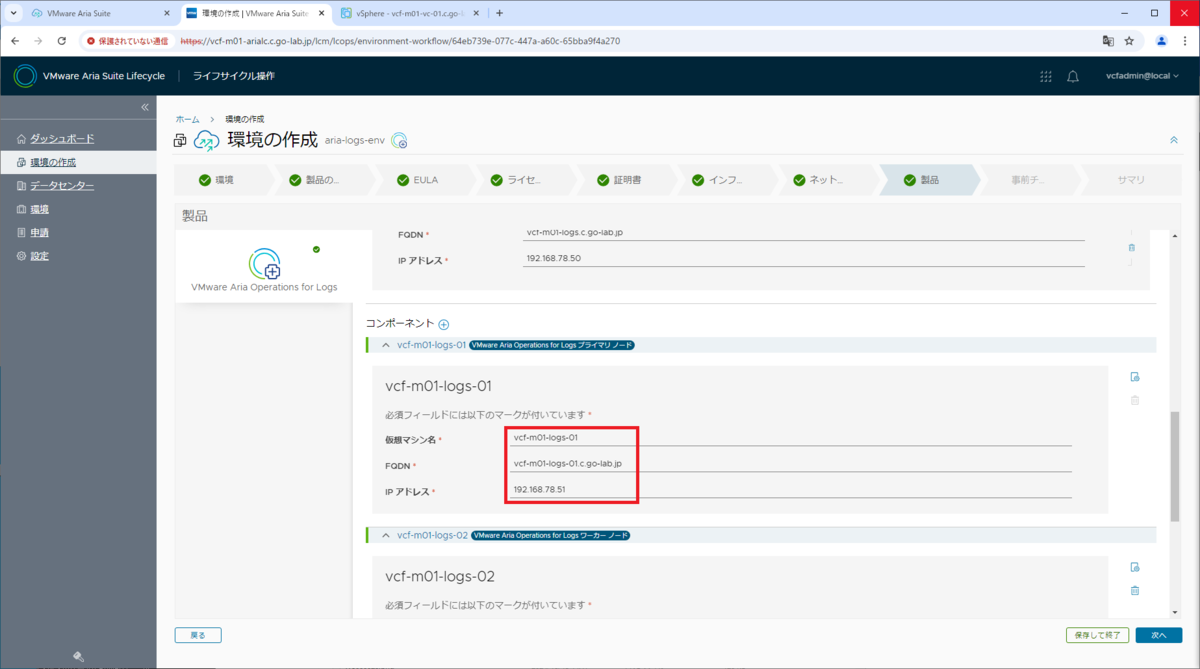Open the Chrome three-dot menu
Screen dimensions: 1200x669
1183,41
